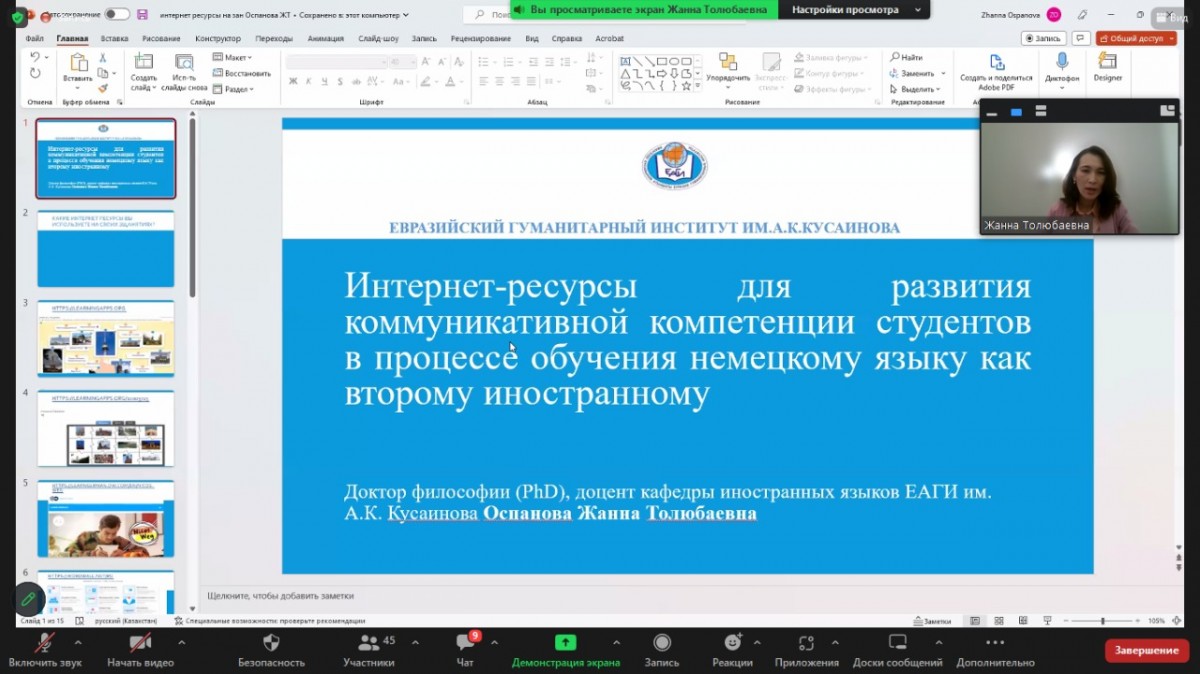The image size is (1200, 674).
Task: Toggle camera with Начать видео
Action: (x=140, y=643)
